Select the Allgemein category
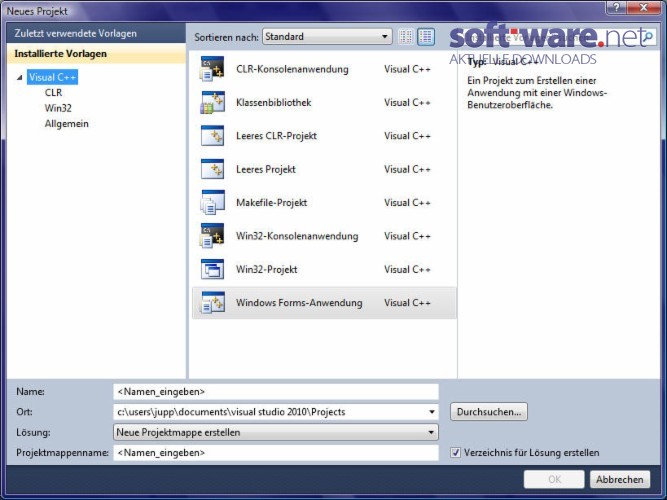Viewport: 667px width, 500px height. [x=66, y=124]
